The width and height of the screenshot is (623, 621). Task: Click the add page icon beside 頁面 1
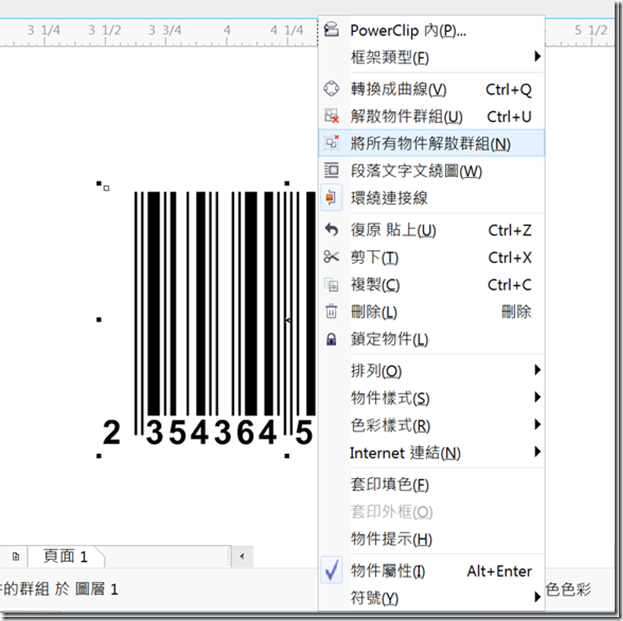(x=15, y=556)
